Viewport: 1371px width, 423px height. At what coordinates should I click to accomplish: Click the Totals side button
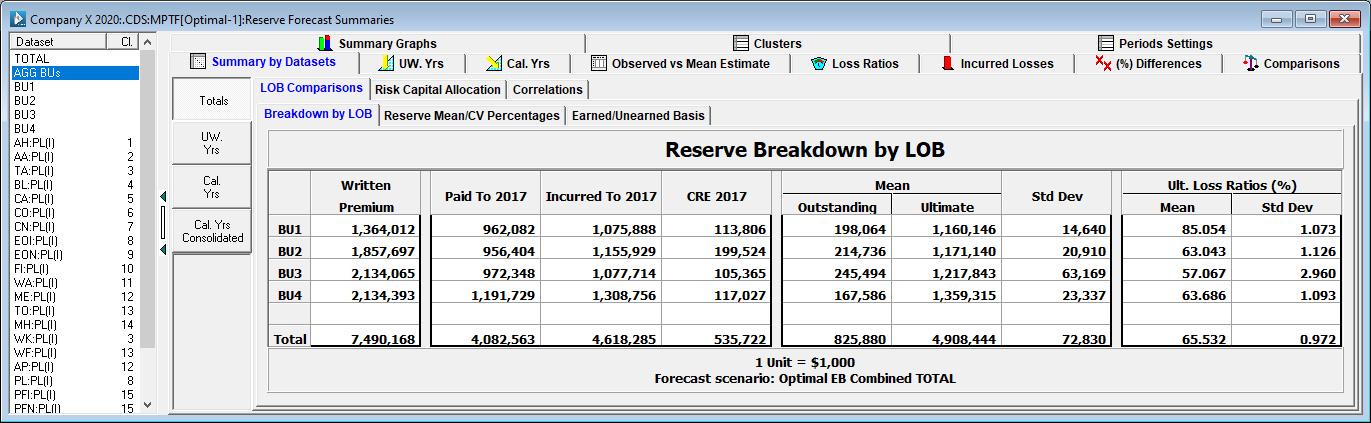pyautogui.click(x=213, y=101)
